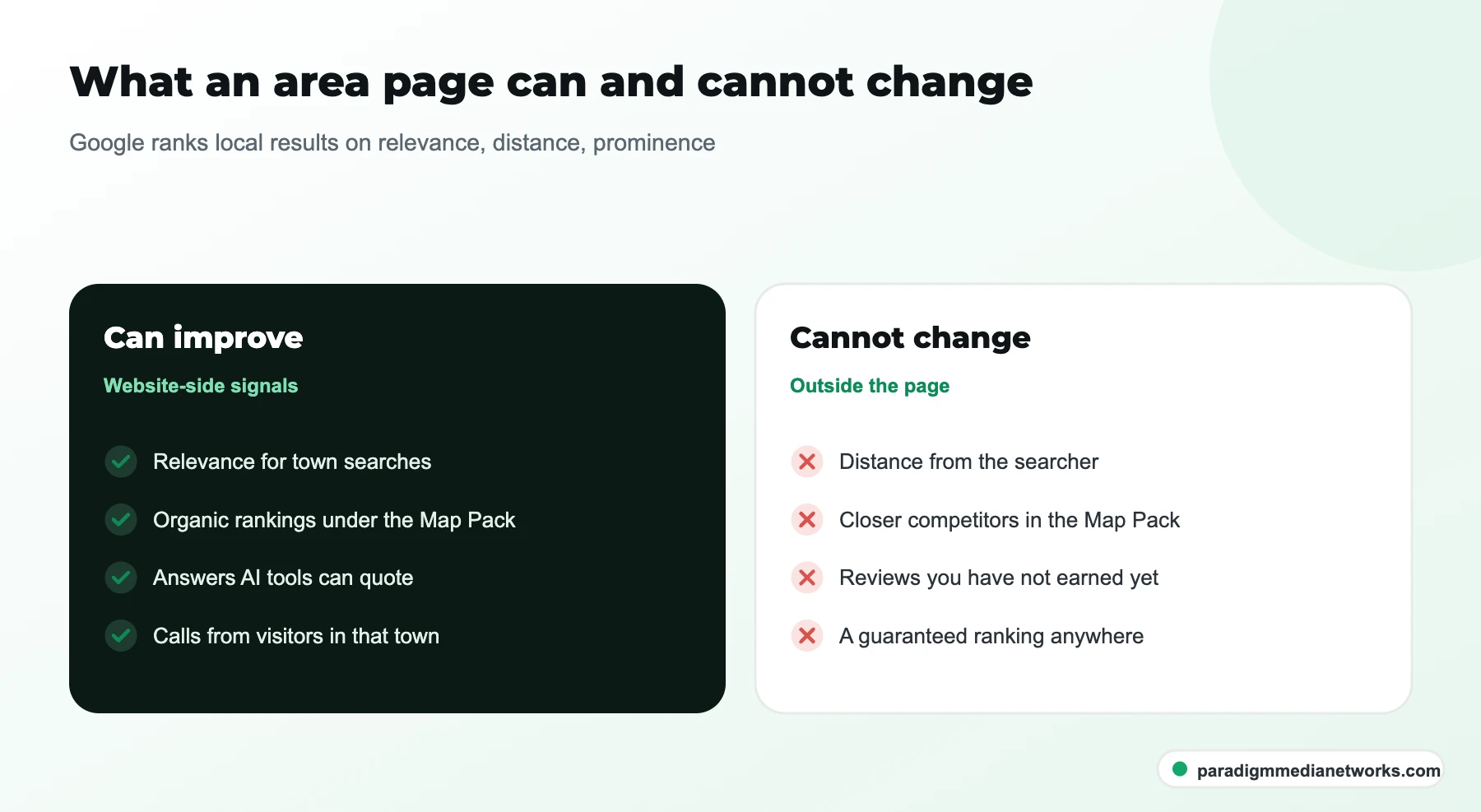The image size is (1481, 812).
Task: Select the text 'Distance from the searcher'
Action: (968, 462)
